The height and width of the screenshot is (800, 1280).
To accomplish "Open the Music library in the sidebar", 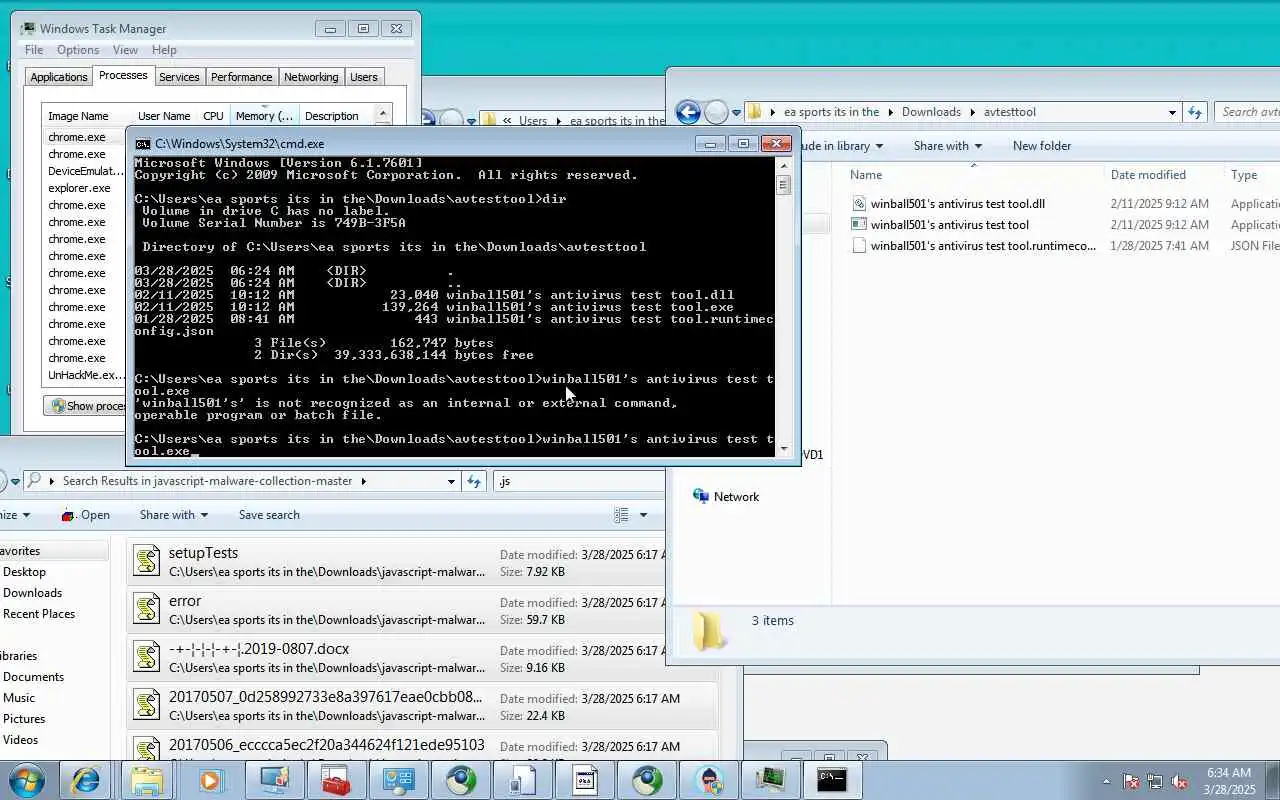I will (19, 698).
